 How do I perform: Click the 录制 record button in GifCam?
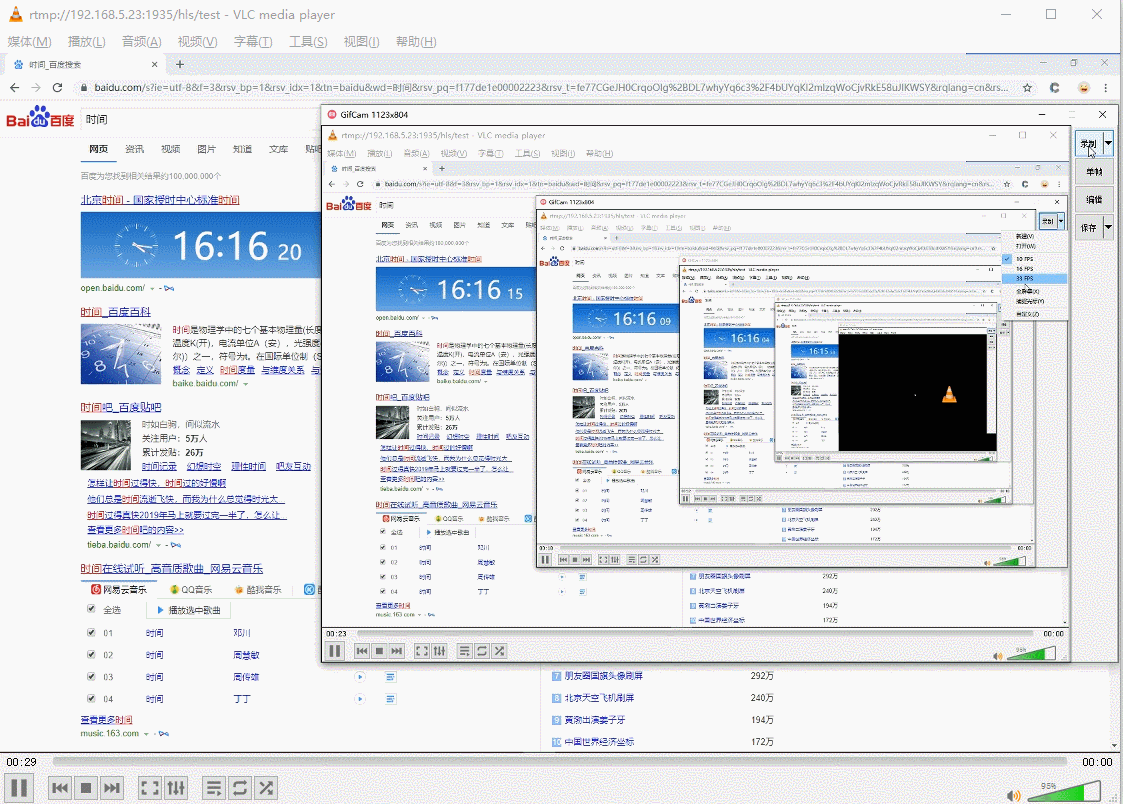[1089, 143]
